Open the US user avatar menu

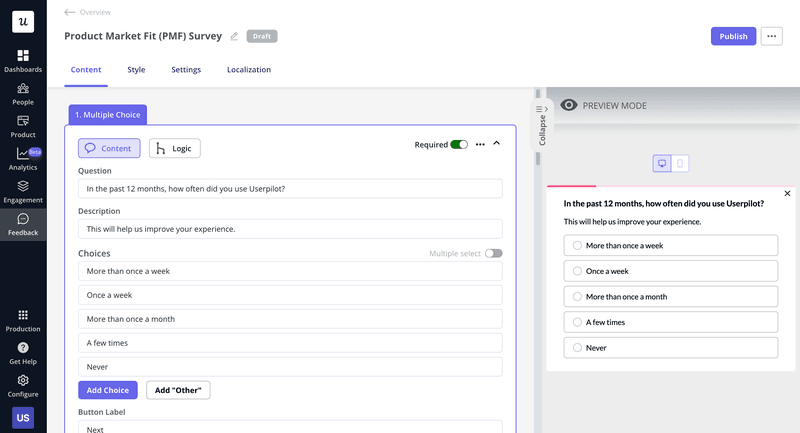coord(23,418)
